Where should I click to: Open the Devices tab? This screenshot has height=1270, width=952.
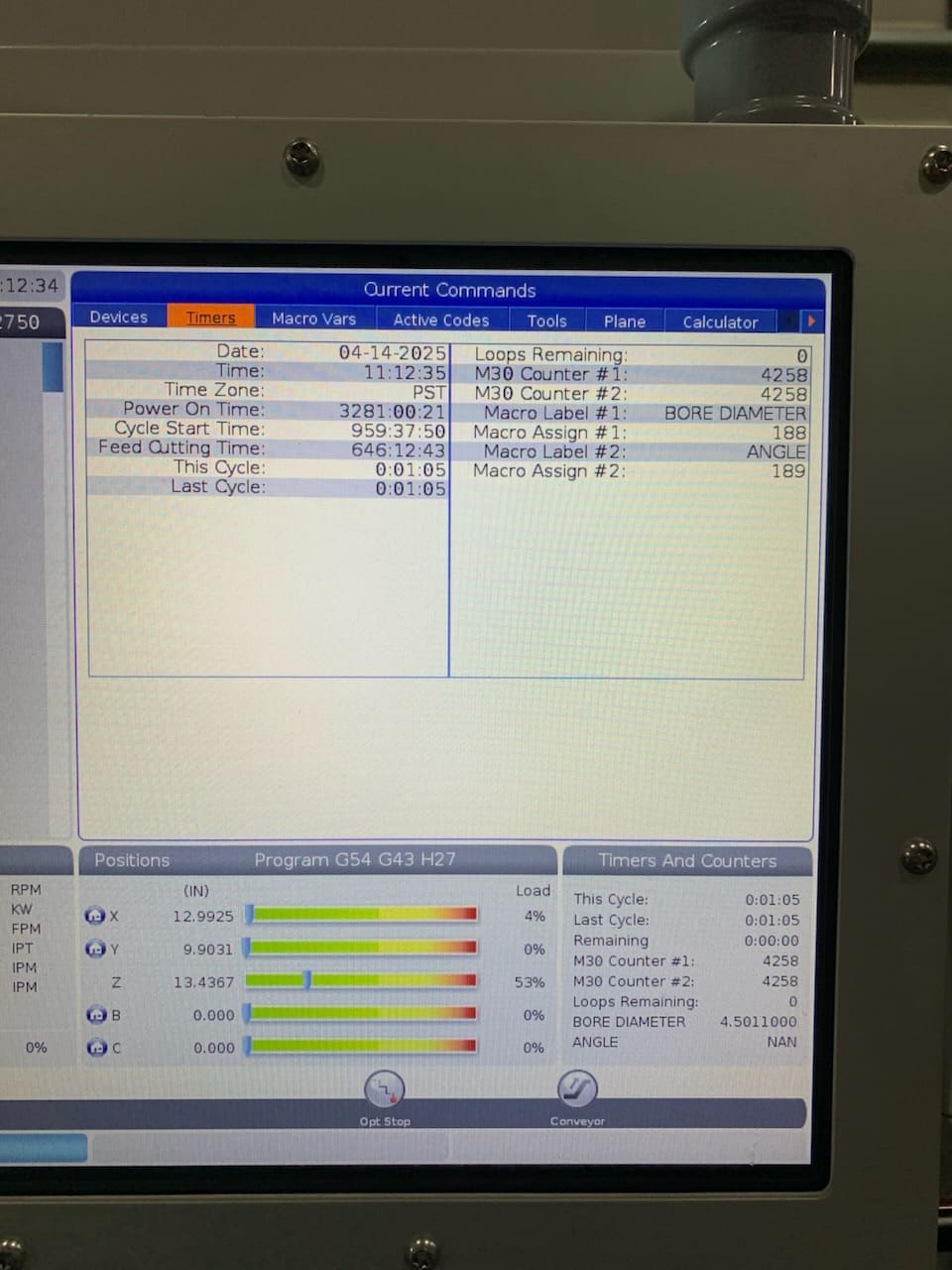pos(118,317)
